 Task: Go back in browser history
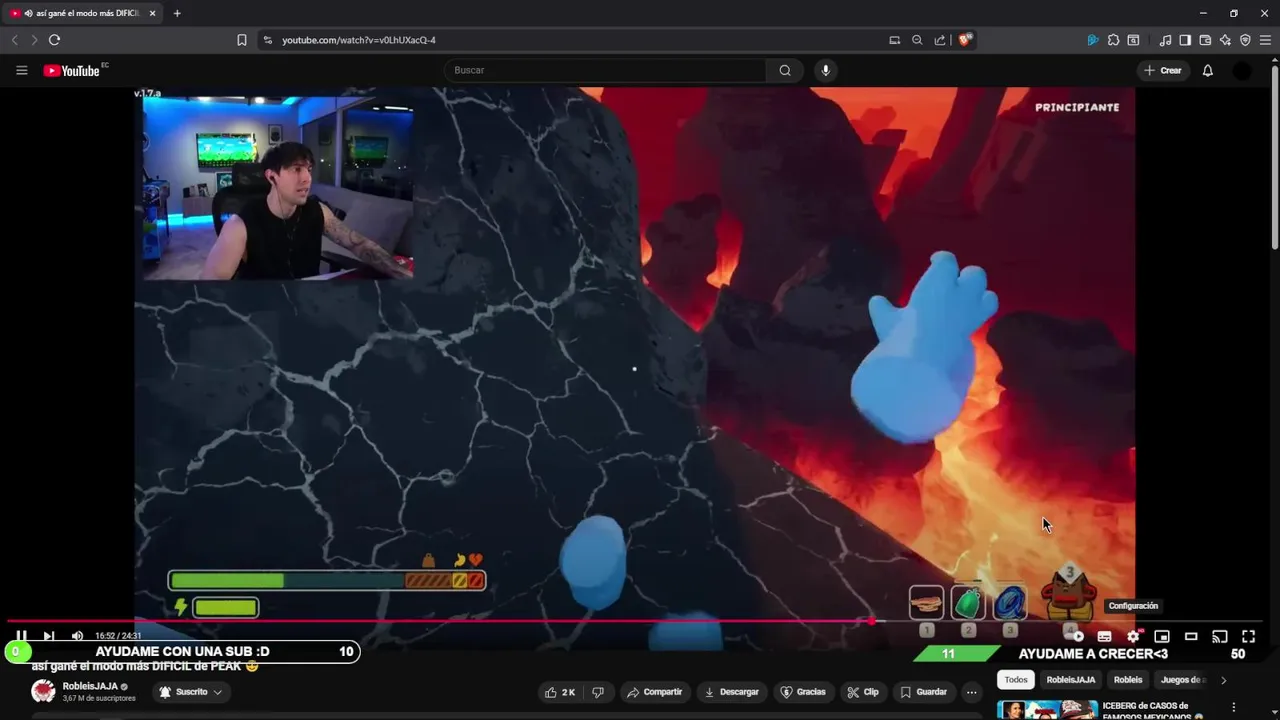pos(14,40)
